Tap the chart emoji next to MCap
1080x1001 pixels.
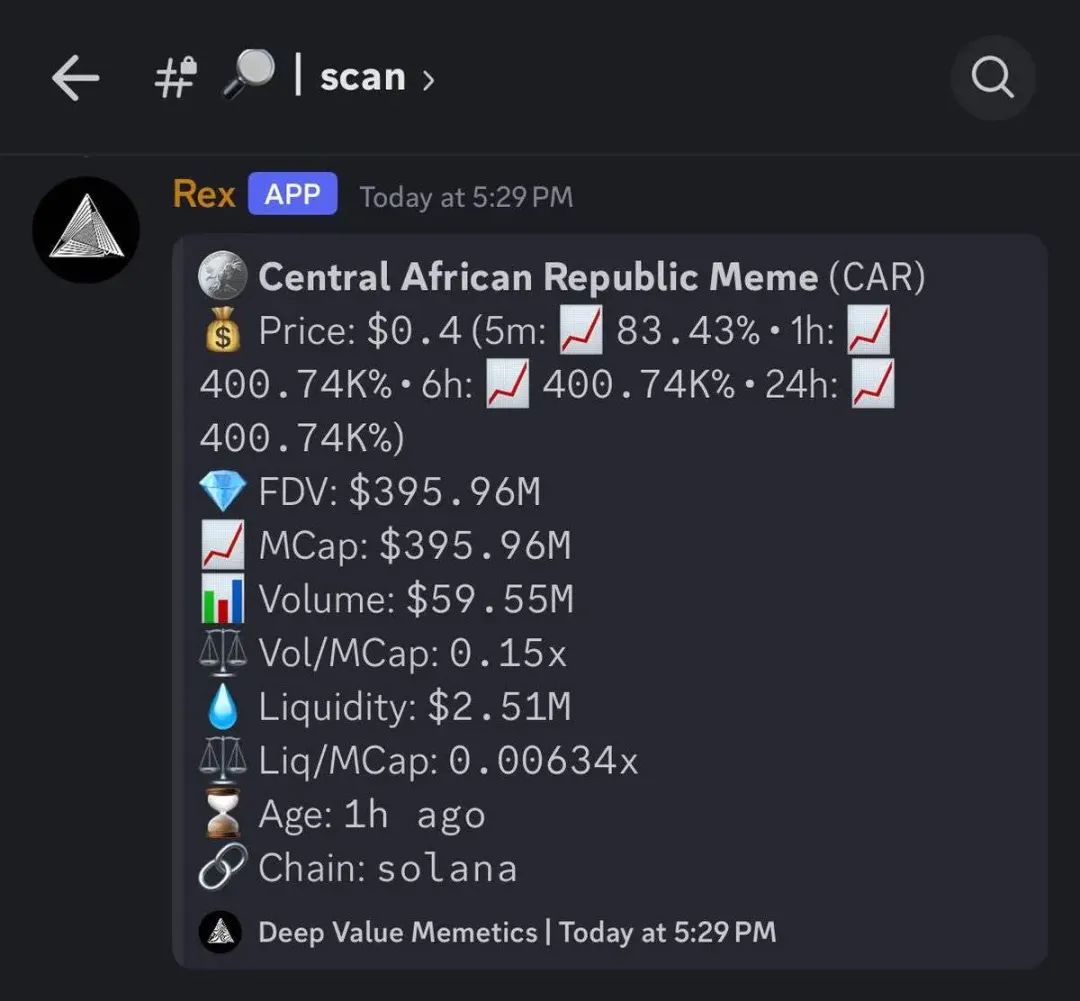pyautogui.click(x=222, y=545)
